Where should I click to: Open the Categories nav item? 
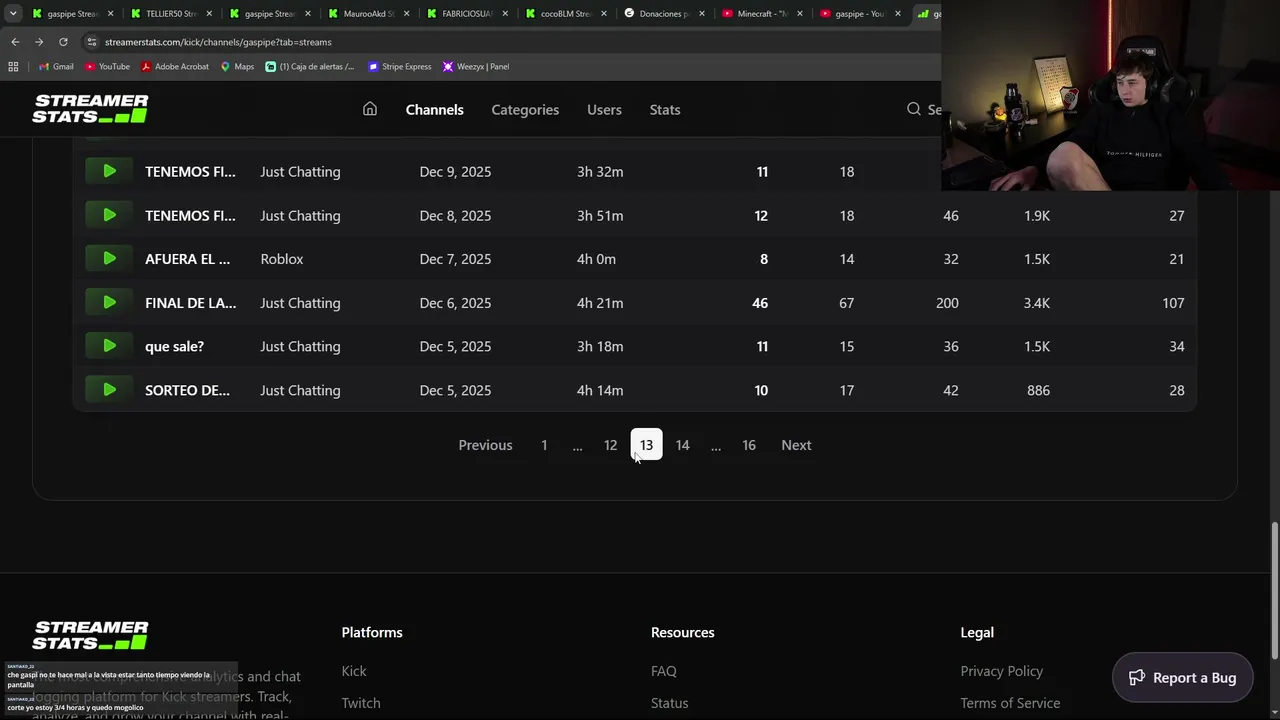coord(525,109)
